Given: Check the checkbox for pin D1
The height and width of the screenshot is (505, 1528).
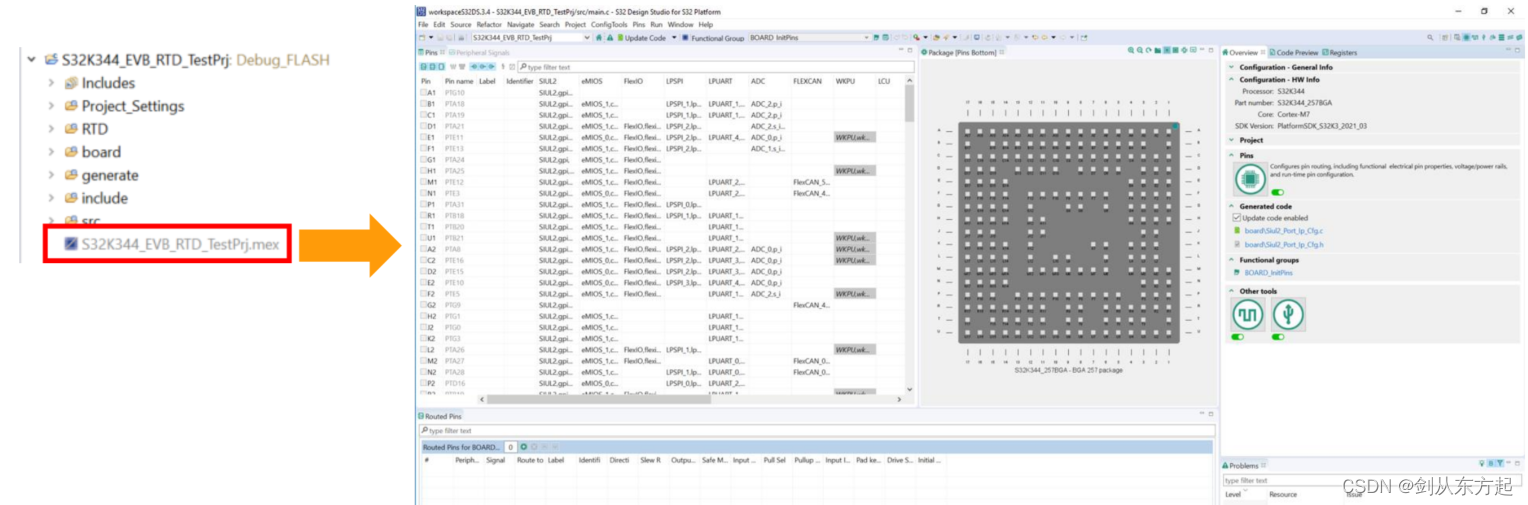Looking at the screenshot, I should click(x=424, y=126).
